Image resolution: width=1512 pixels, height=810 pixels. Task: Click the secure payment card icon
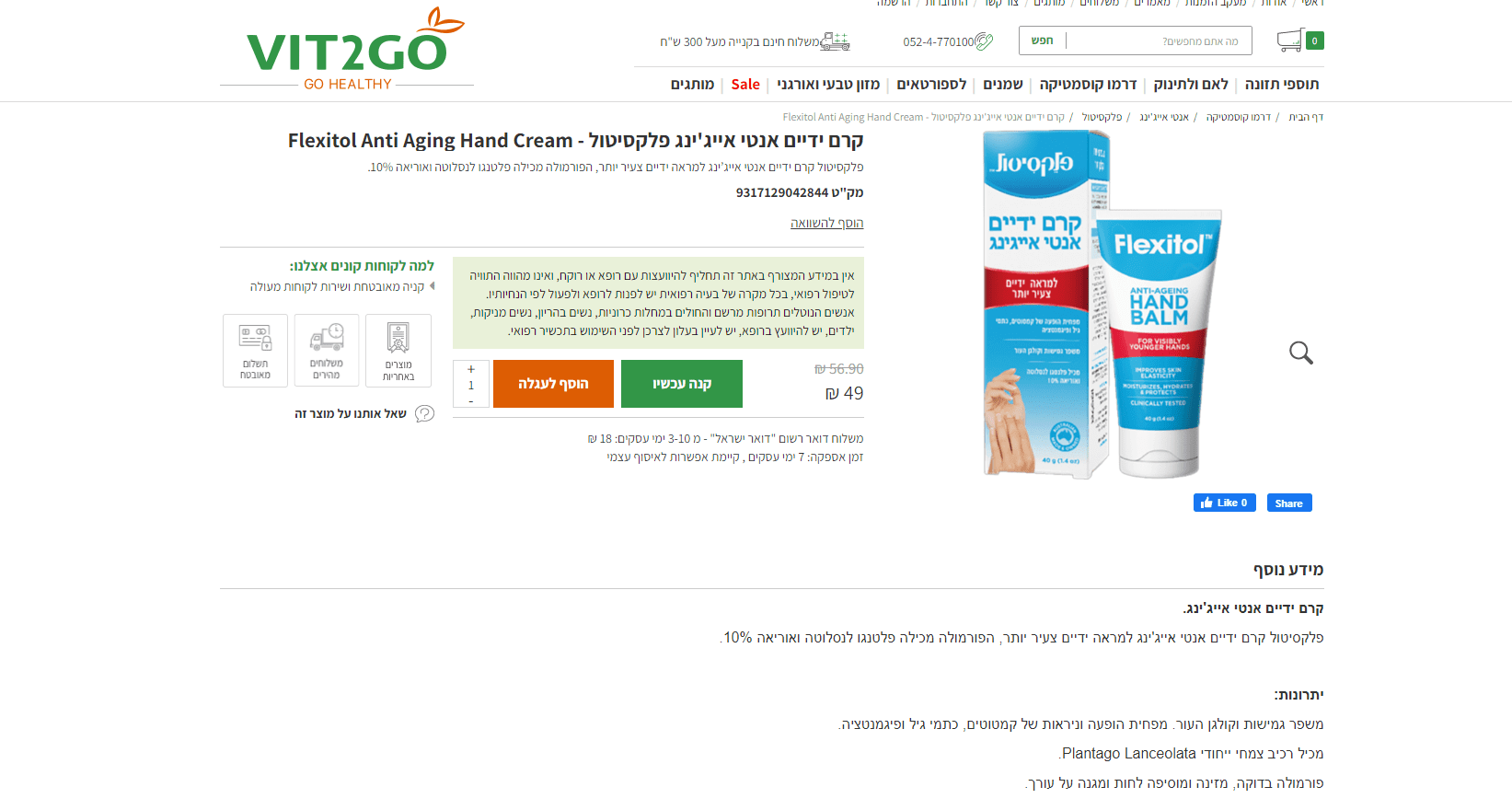point(255,337)
